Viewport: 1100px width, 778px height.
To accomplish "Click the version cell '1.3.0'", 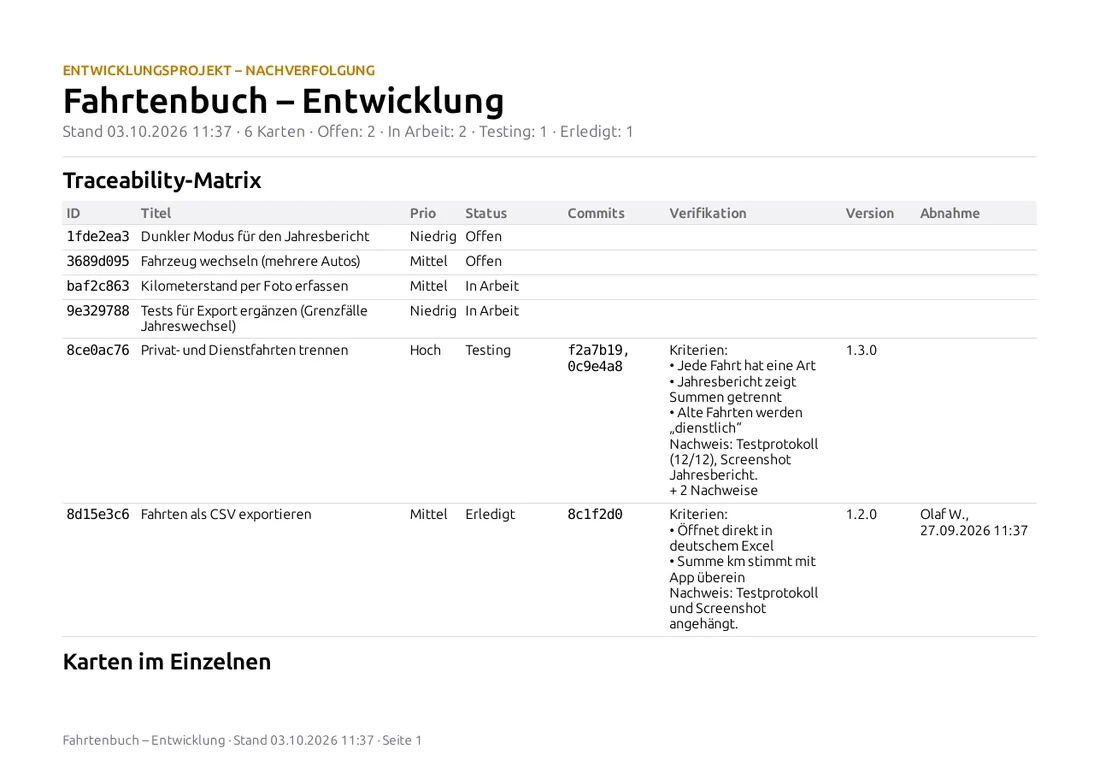I will coord(861,350).
